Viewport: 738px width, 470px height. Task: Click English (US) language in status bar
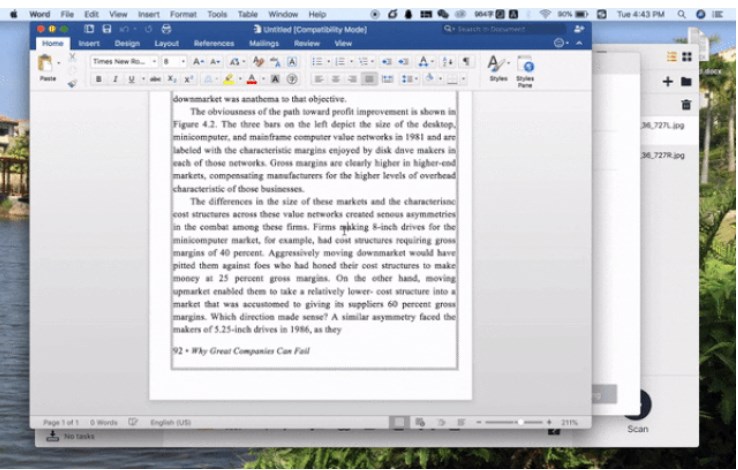pyautogui.click(x=170, y=422)
